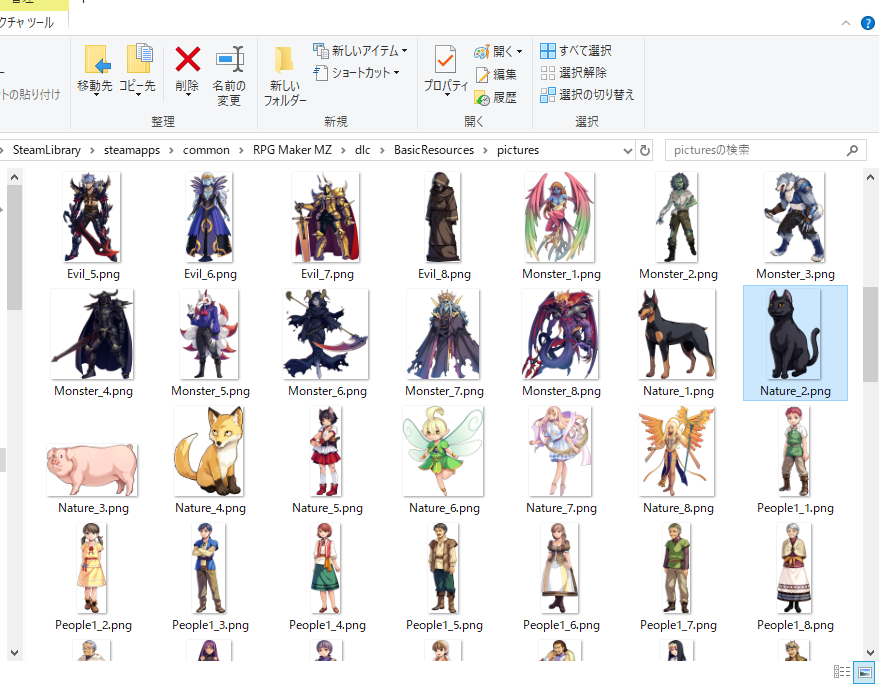Select the Nature_2.png black cat
Image resolution: width=880 pixels, height=685 pixels.
click(x=794, y=334)
